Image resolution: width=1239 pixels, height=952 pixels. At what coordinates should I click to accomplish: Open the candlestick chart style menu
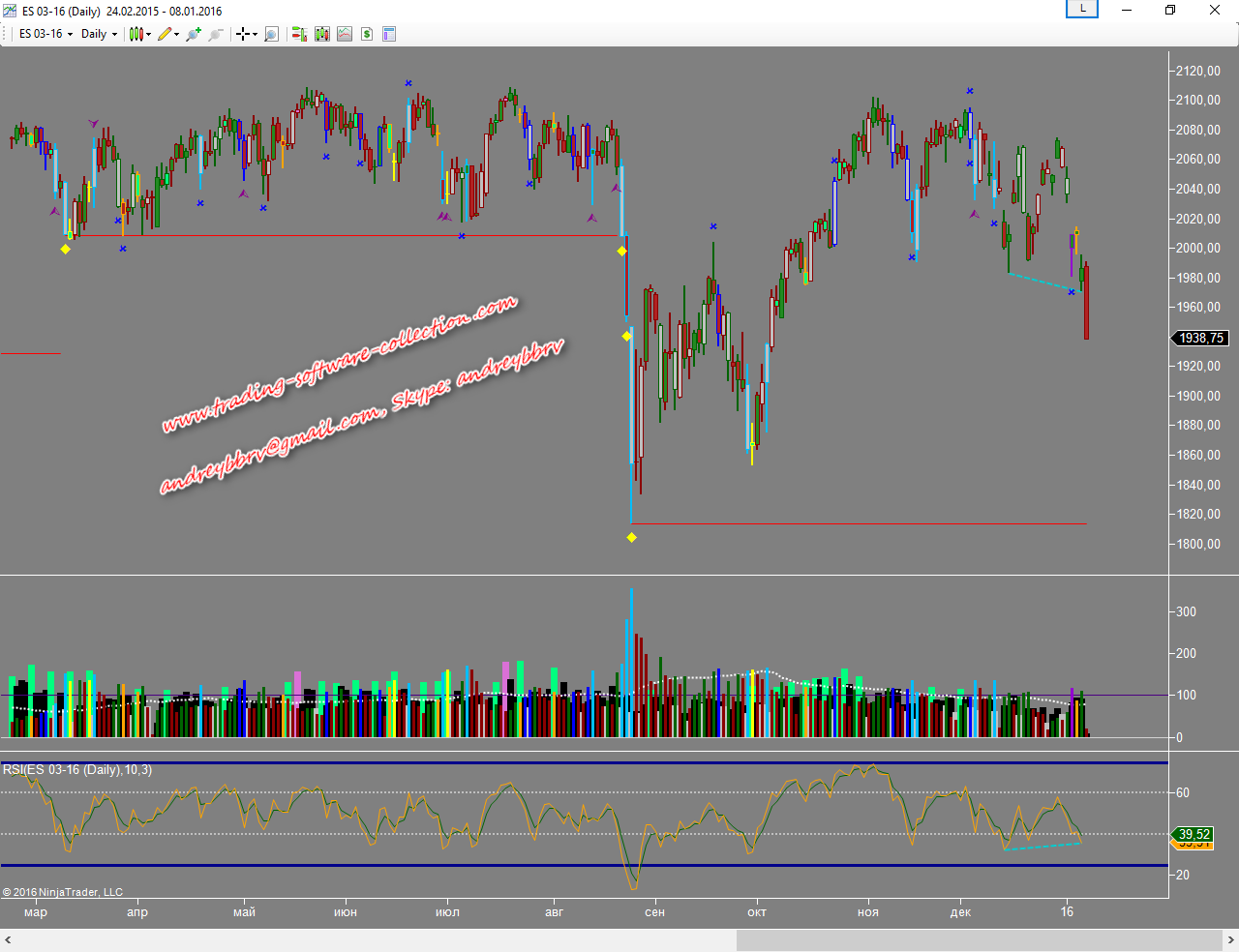coord(139,34)
